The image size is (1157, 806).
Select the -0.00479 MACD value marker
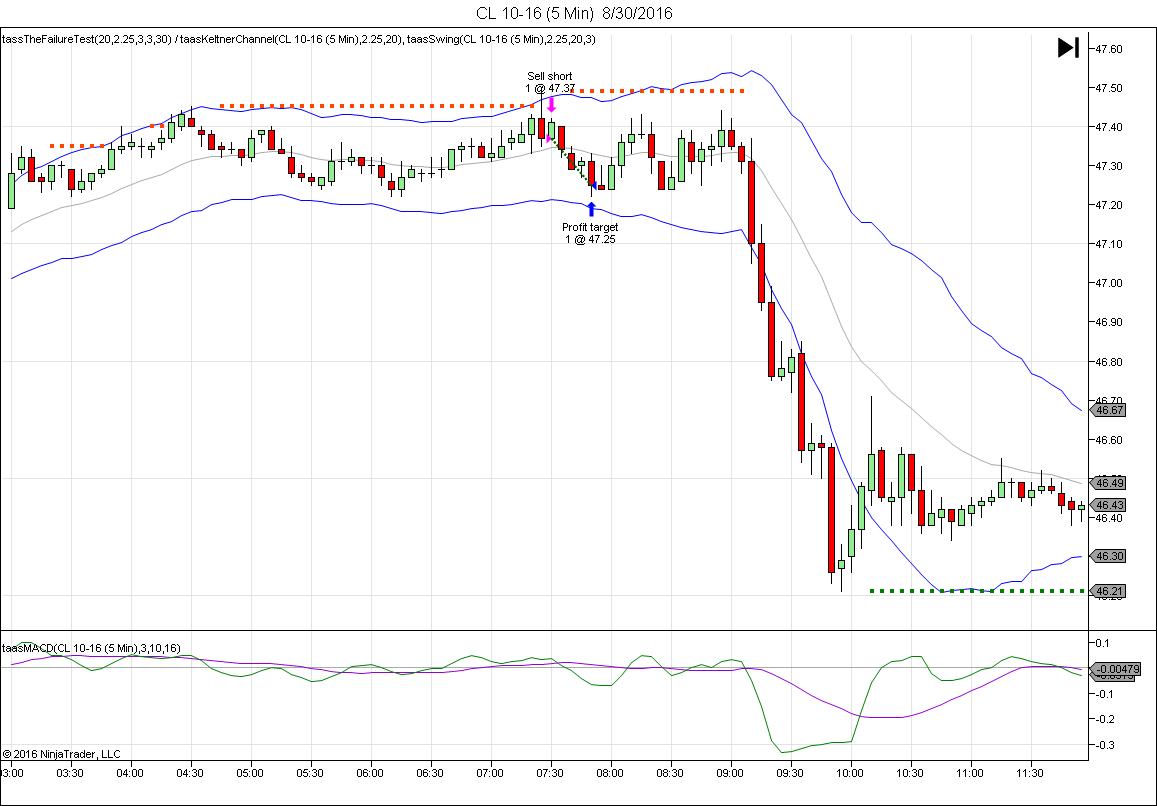[x=1115, y=669]
